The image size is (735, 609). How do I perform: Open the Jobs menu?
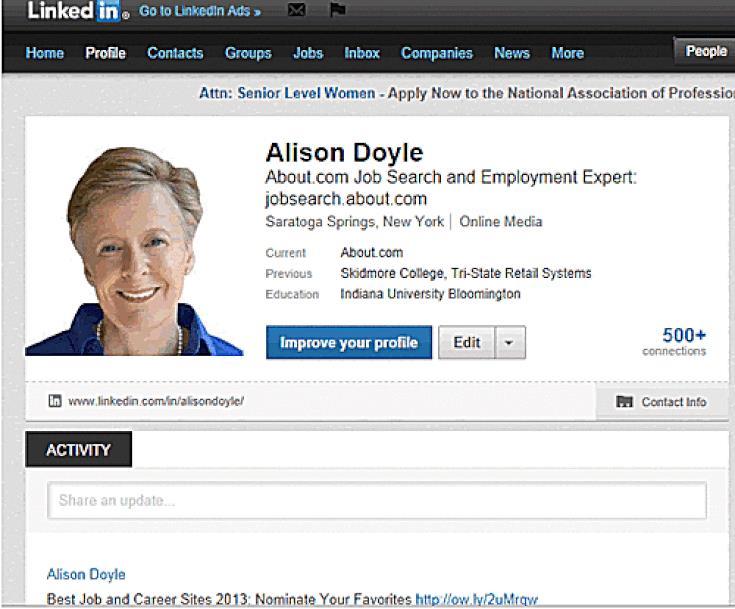point(308,53)
